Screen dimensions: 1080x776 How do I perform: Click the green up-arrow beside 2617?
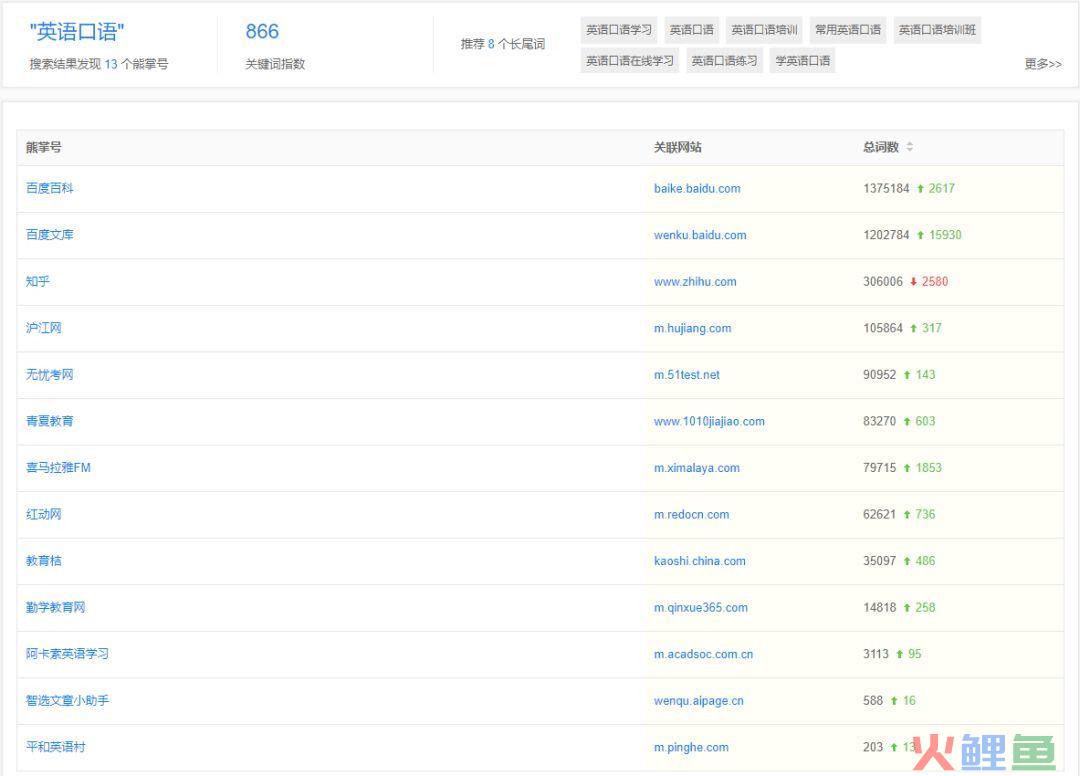pos(920,189)
